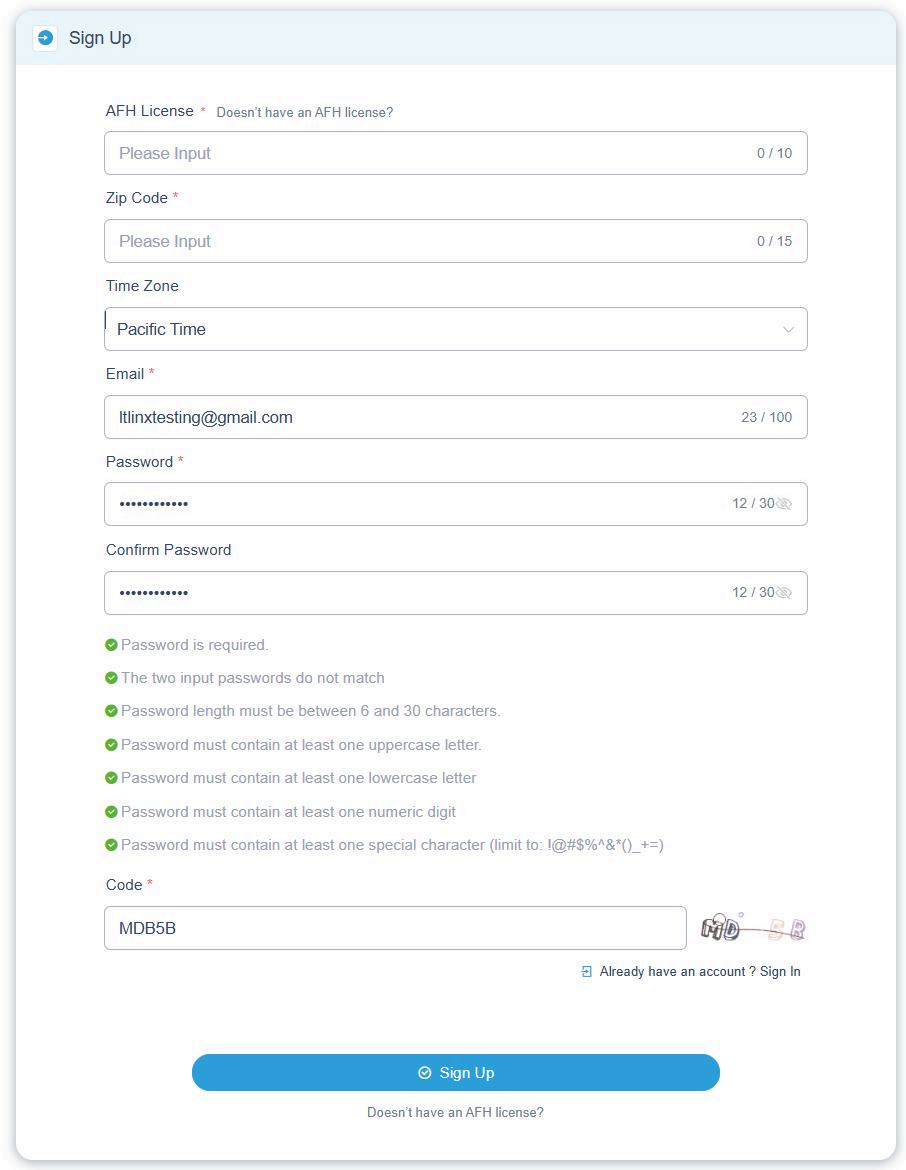906x1170 pixels.
Task: Focus the AFH License input field
Action: coord(430,154)
